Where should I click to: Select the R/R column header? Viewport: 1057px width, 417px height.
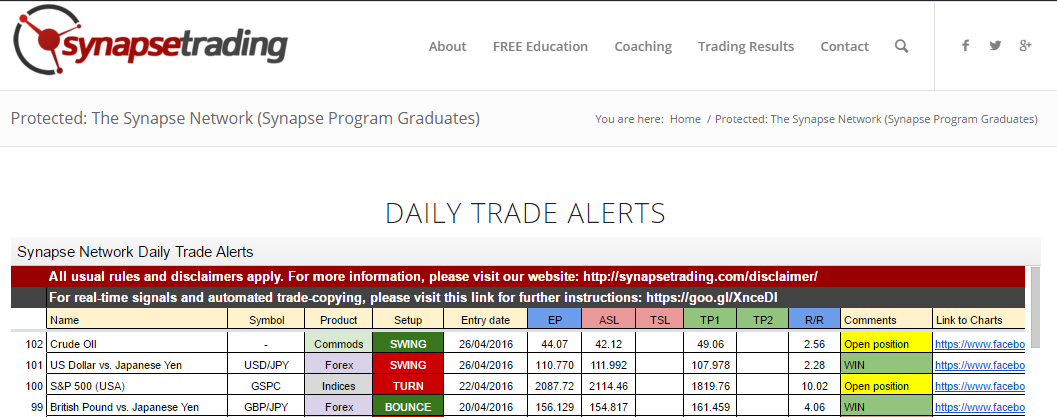[814, 320]
